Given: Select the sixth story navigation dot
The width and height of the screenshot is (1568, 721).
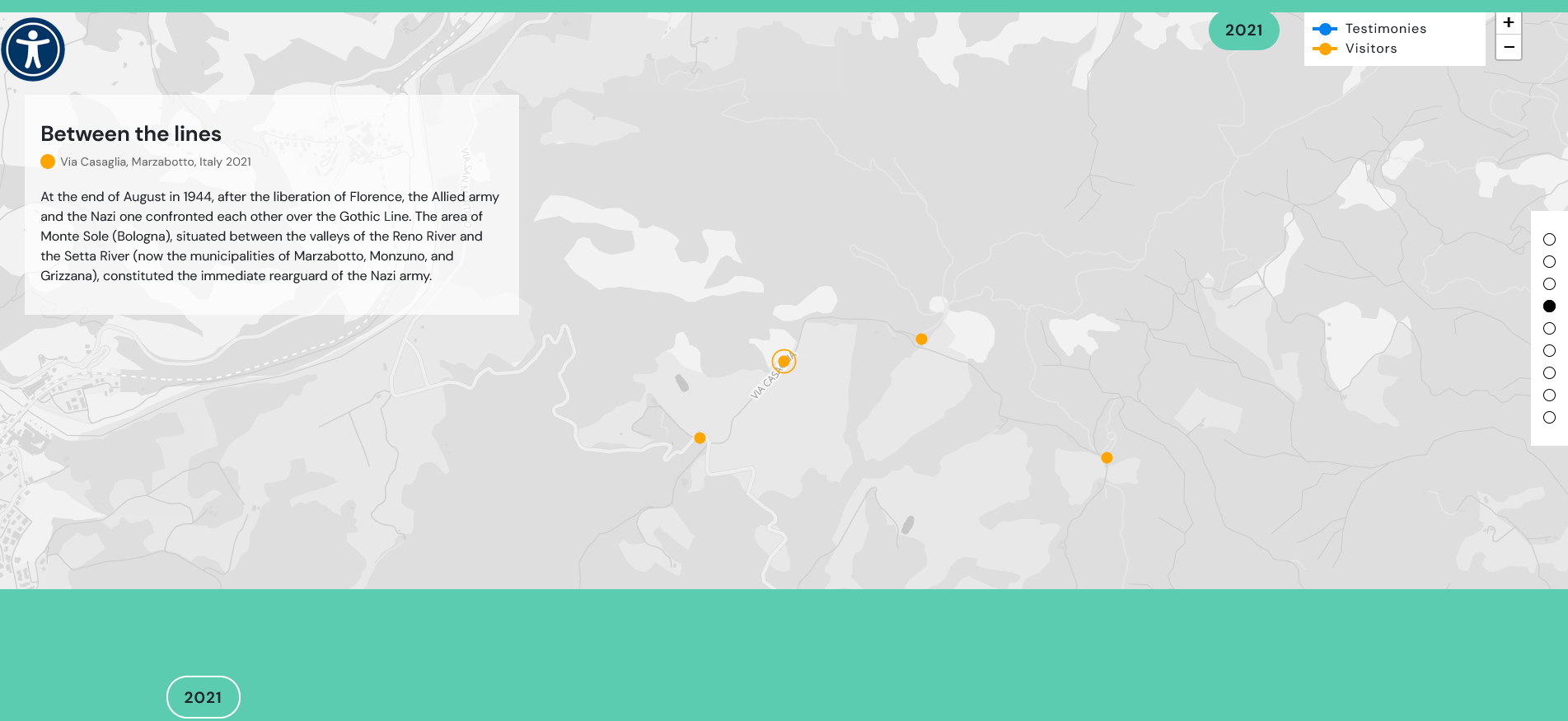Looking at the screenshot, I should [1549, 350].
